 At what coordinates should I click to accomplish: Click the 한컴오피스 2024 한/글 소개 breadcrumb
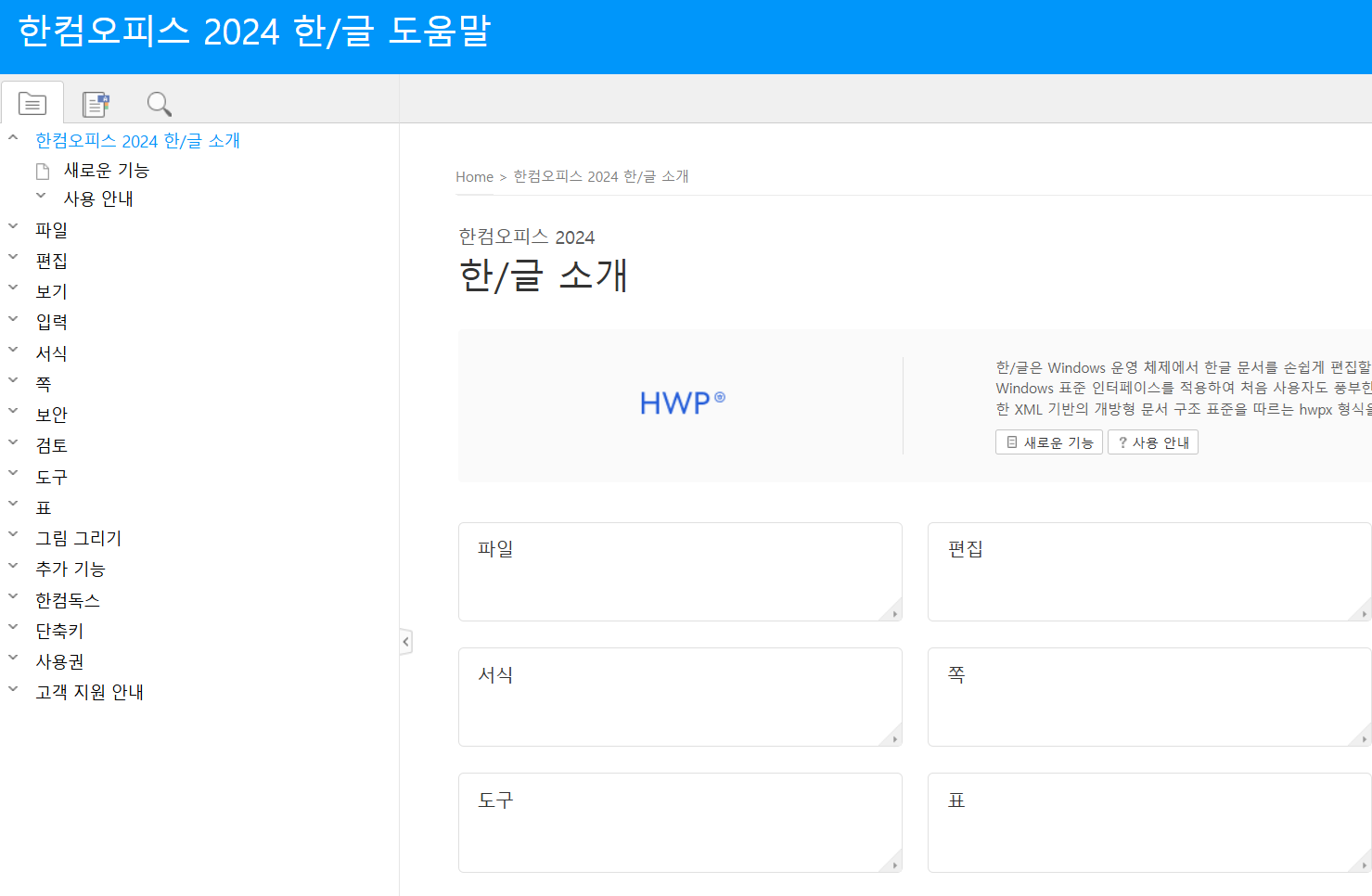click(601, 176)
